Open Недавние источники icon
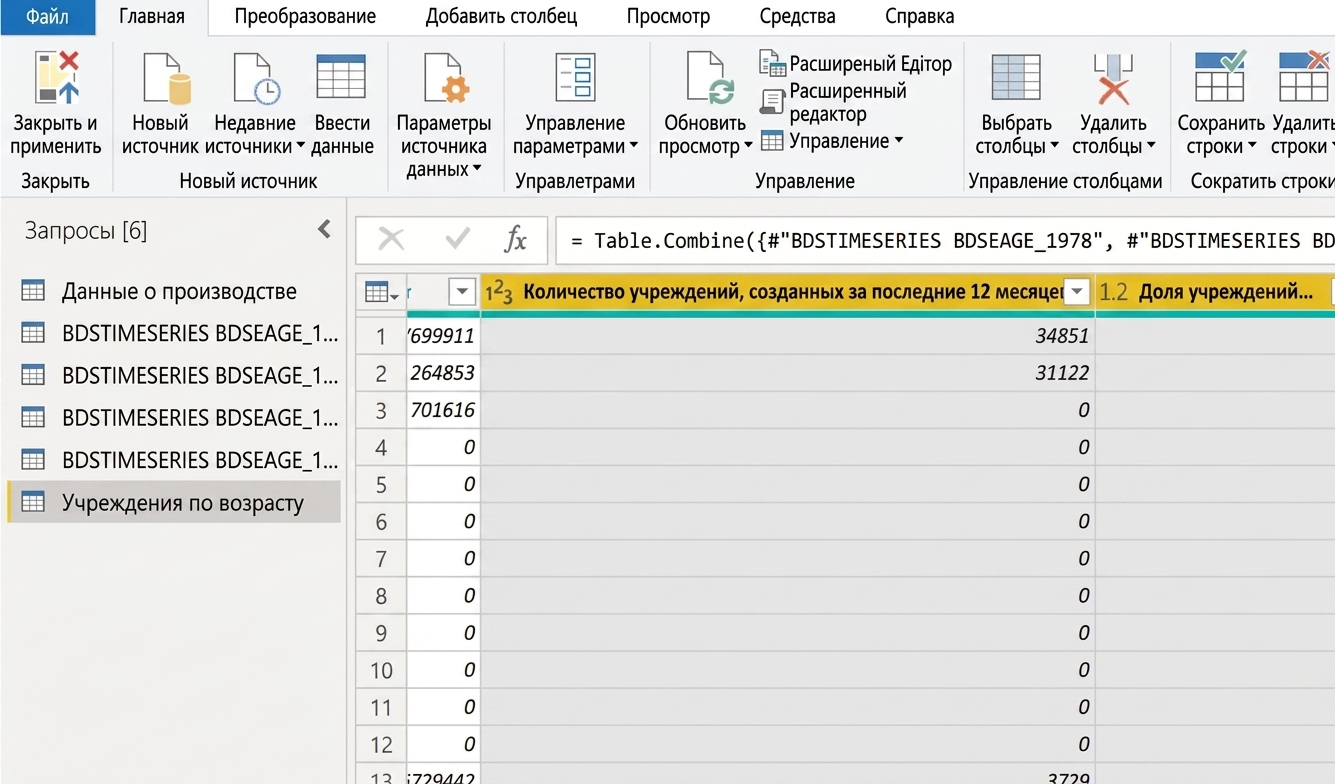Screen dimensions: 1335x784 point(256,78)
